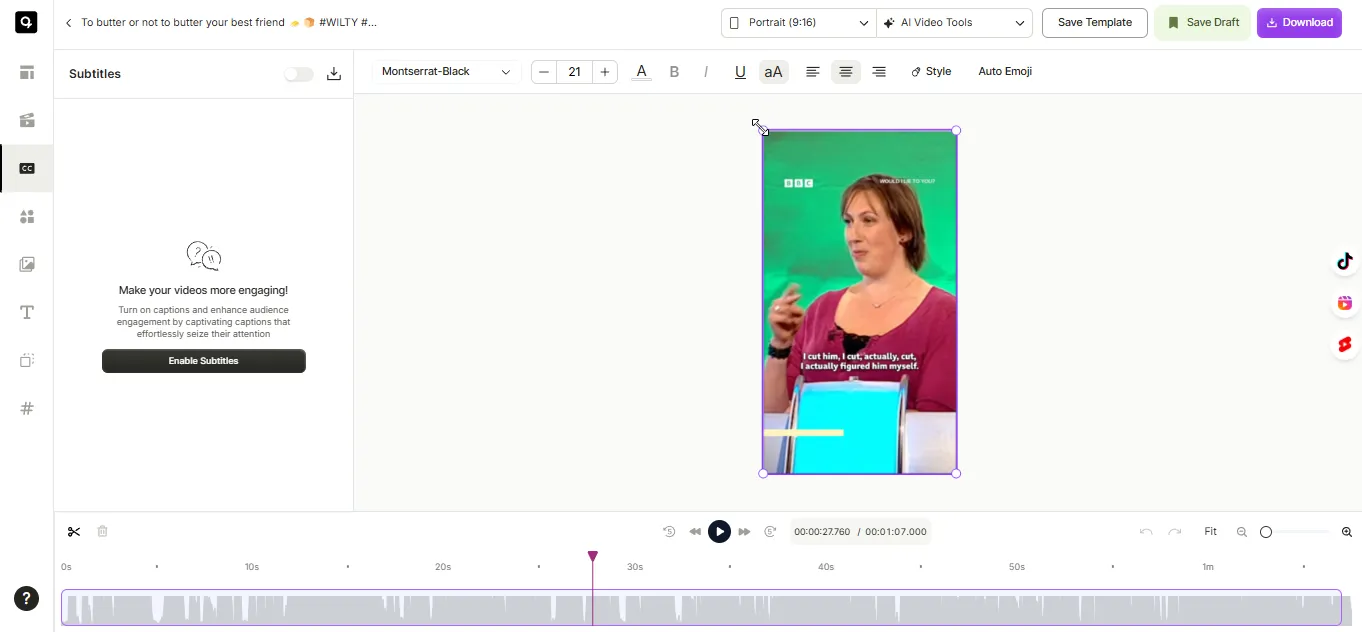Expand the Portrait (9:16) aspect dropdown
This screenshot has height=632, width=1362.
798,23
